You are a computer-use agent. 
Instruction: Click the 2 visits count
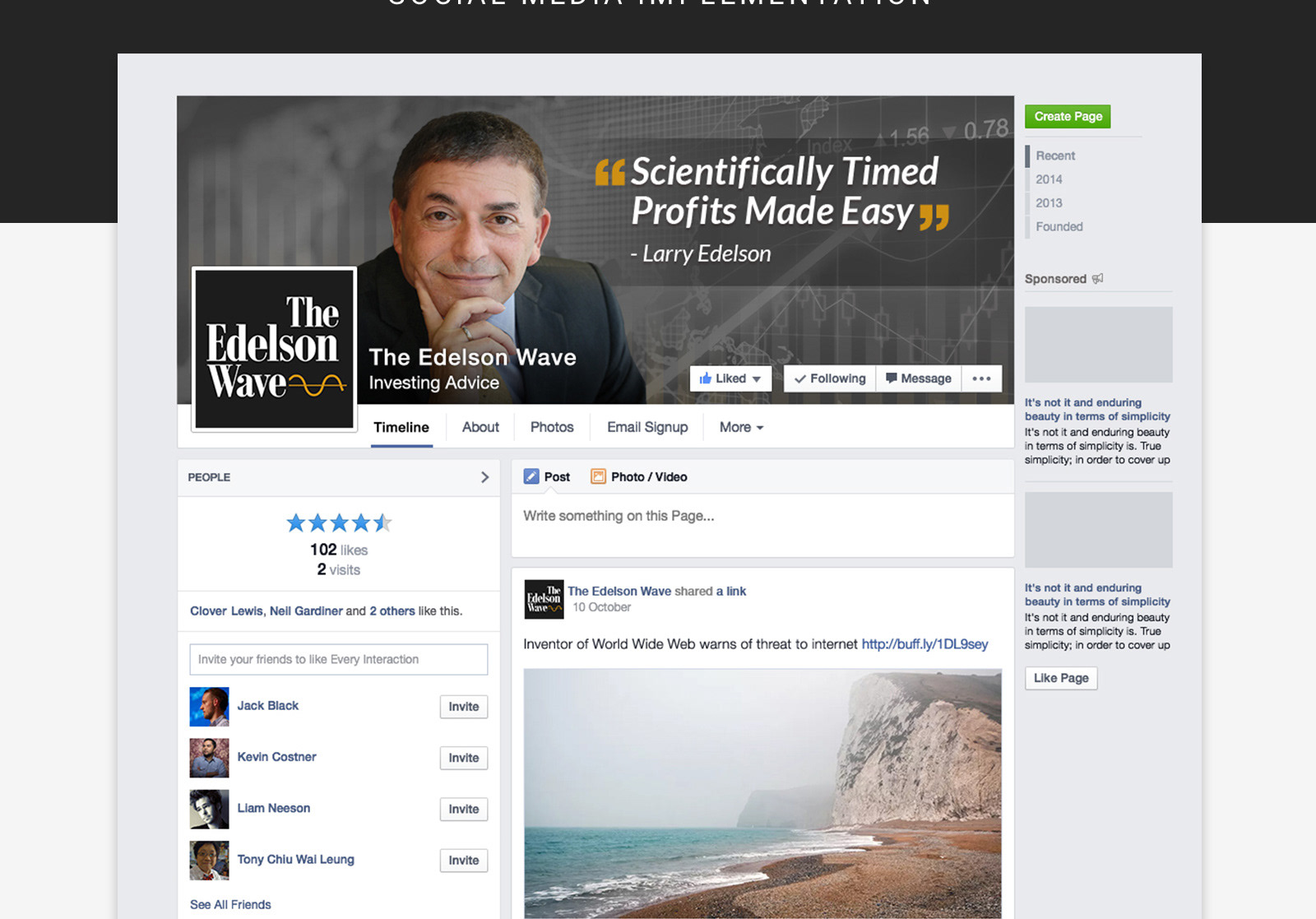click(339, 569)
